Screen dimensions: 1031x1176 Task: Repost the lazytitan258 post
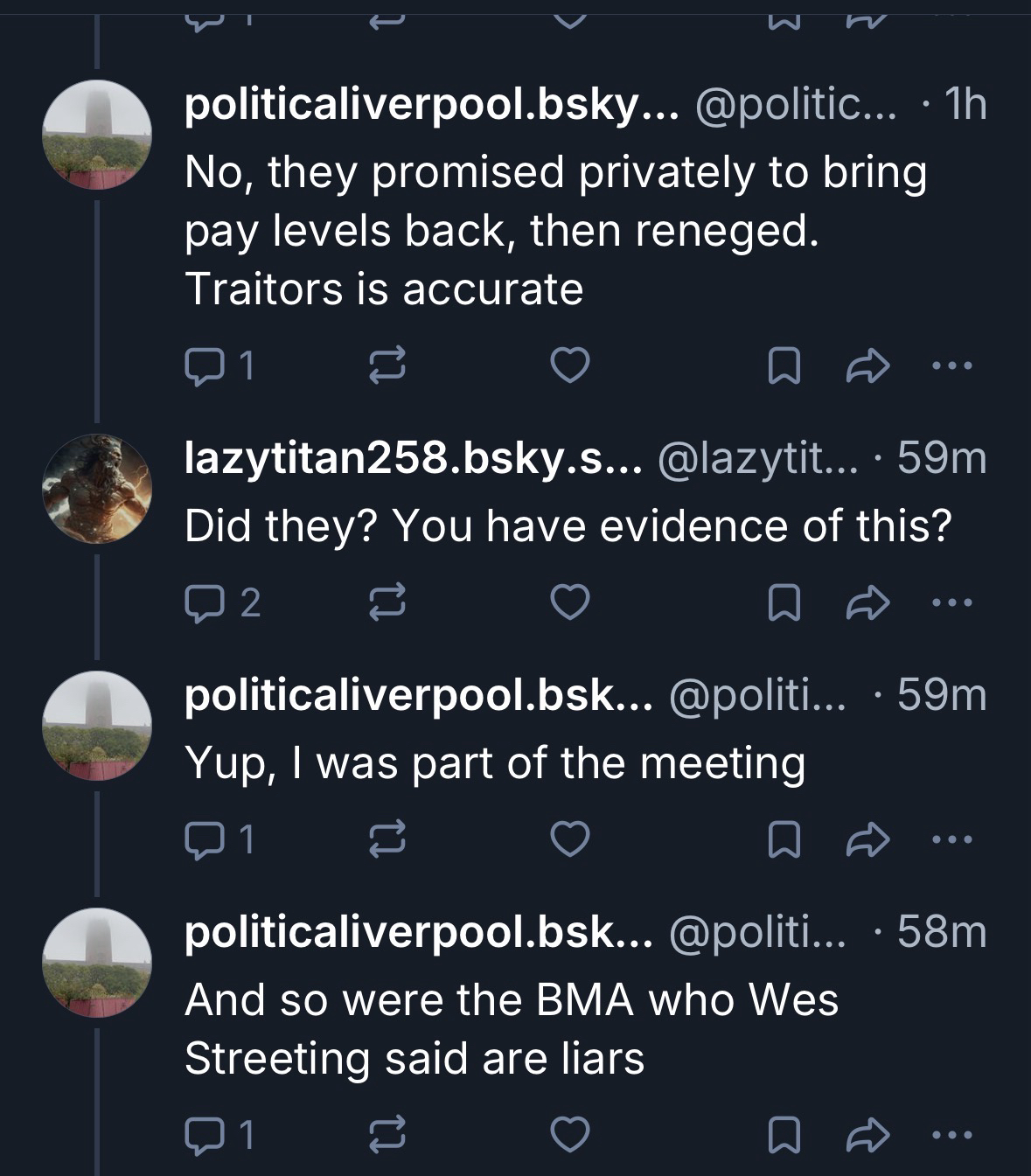(x=387, y=602)
